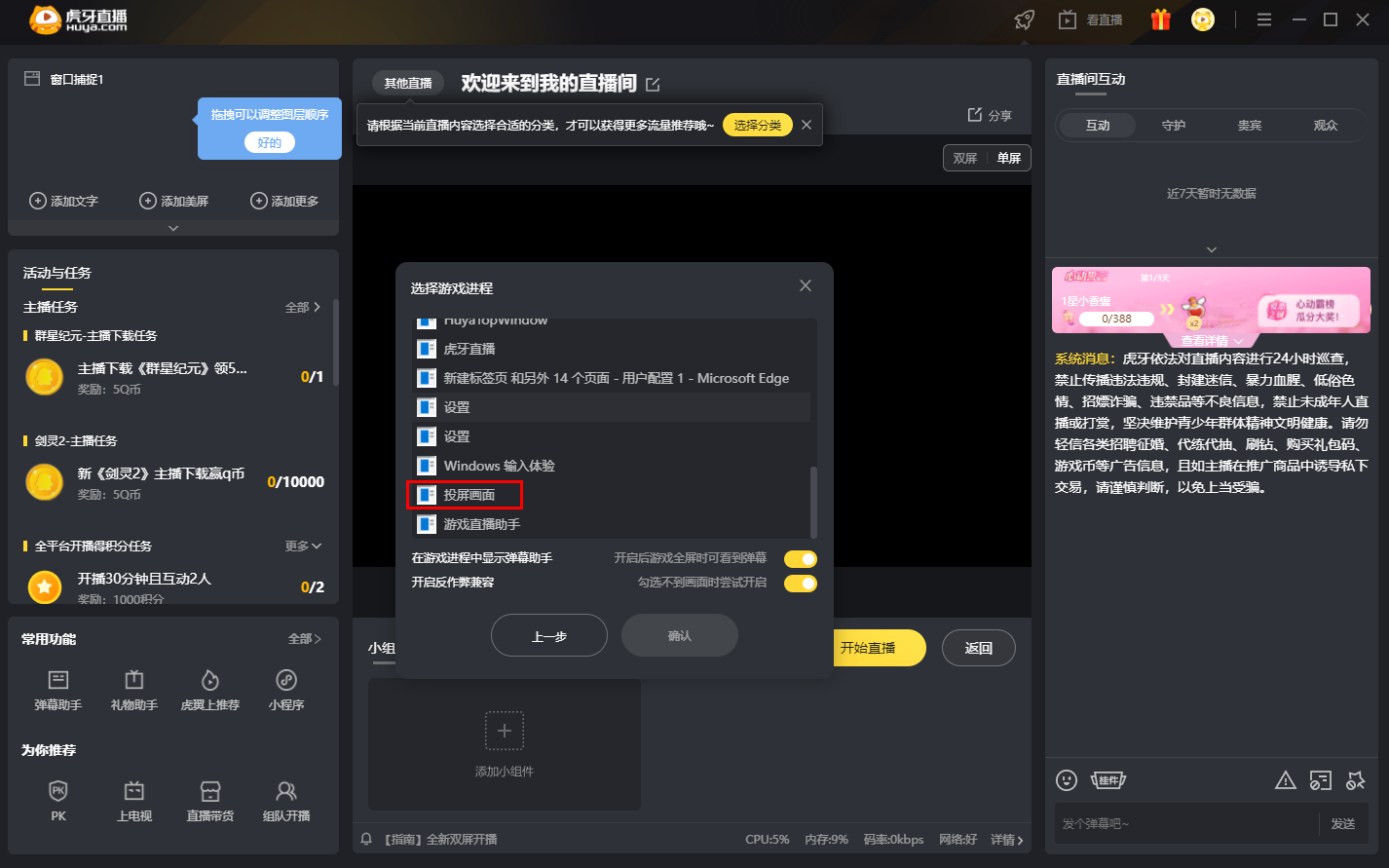Select the Microsoft Edge process
The height and width of the screenshot is (868, 1389).
coord(612,378)
